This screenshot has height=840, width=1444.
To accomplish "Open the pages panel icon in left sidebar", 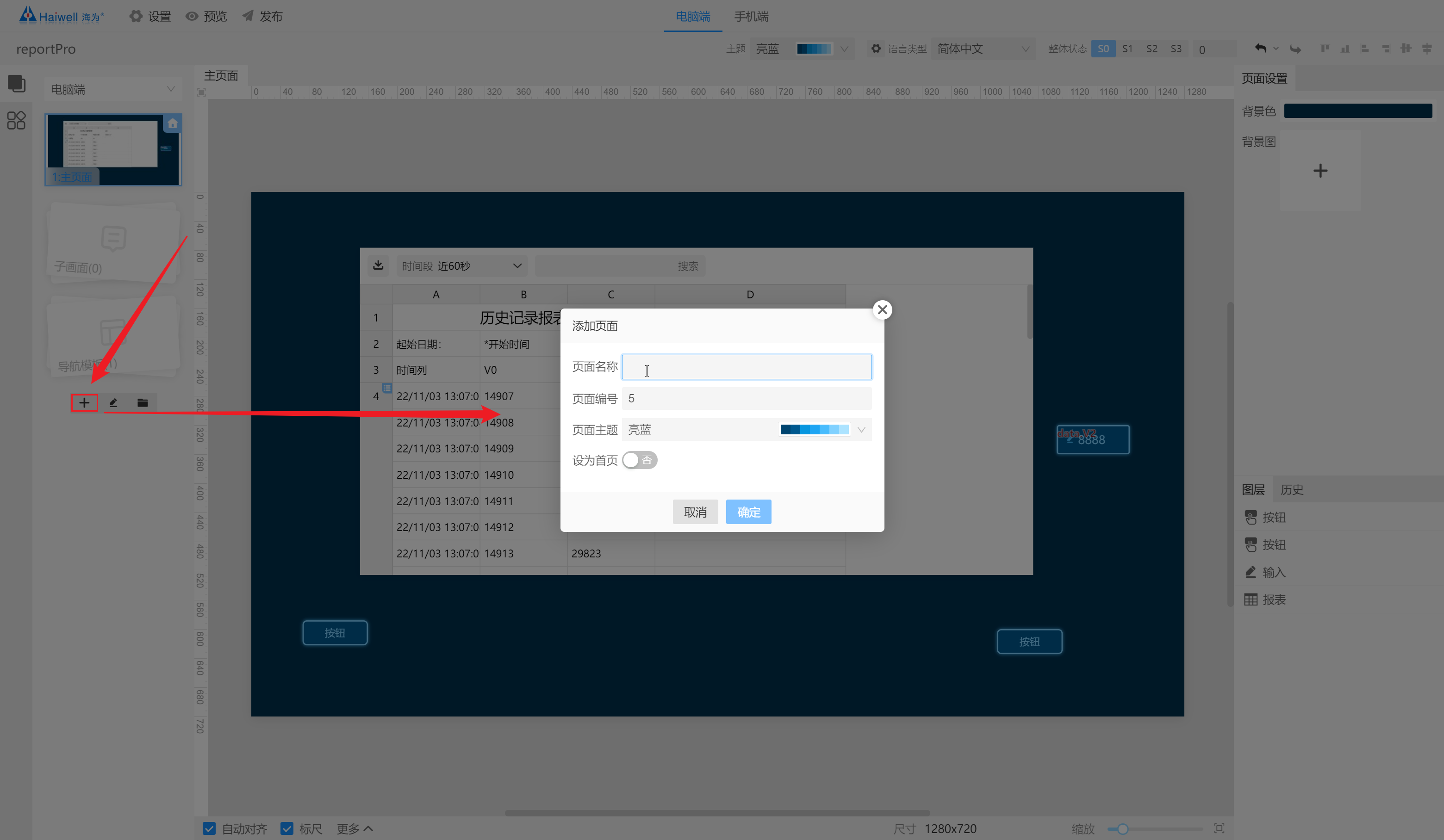I will pyautogui.click(x=17, y=84).
